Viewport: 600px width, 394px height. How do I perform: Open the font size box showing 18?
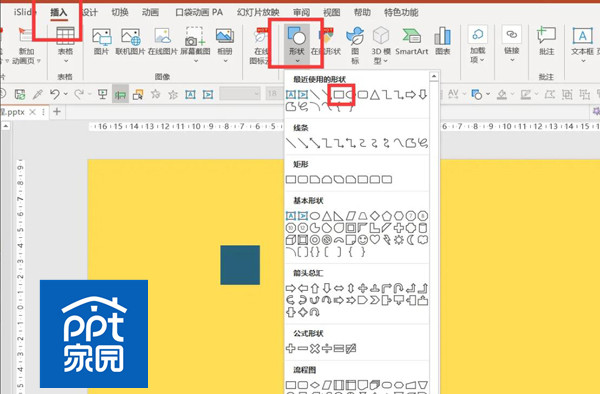pos(272,94)
